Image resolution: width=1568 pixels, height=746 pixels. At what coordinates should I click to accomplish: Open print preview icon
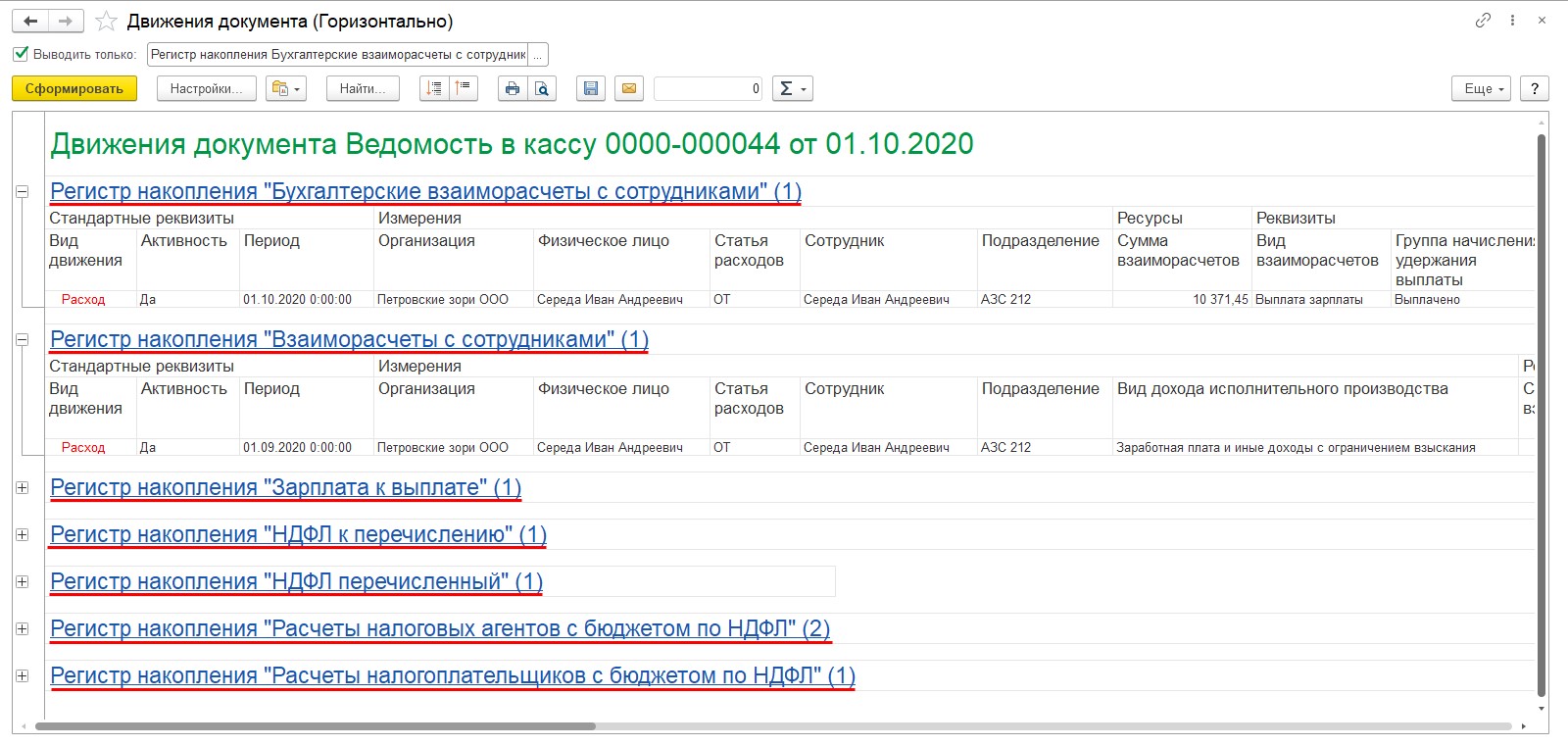tap(542, 88)
